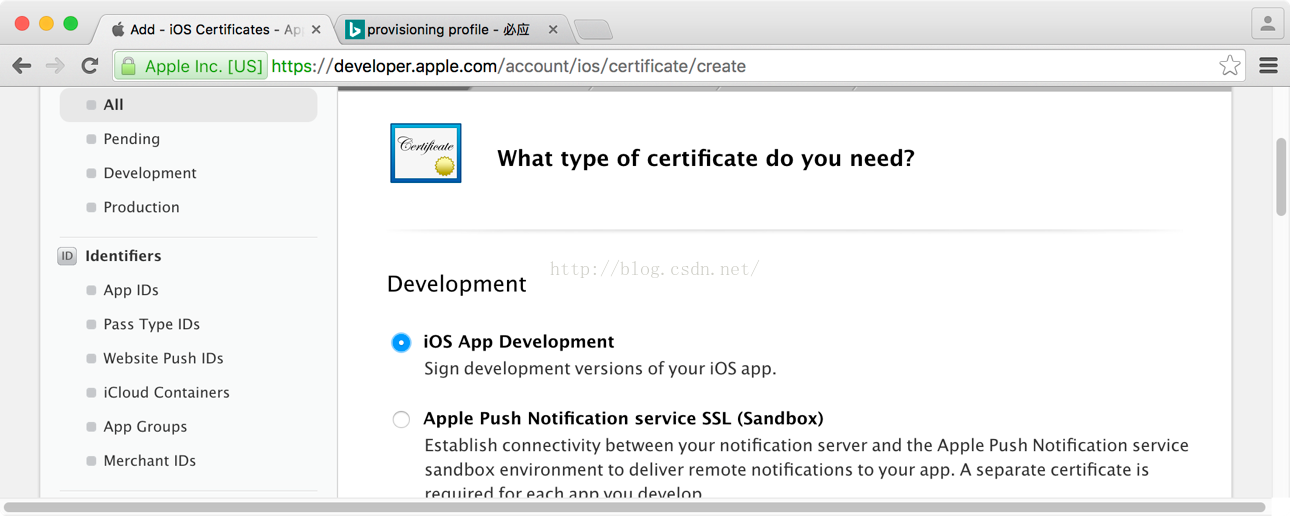This screenshot has width=1290, height=516.
Task: Click the Identifiers section heading
Action: (x=123, y=256)
